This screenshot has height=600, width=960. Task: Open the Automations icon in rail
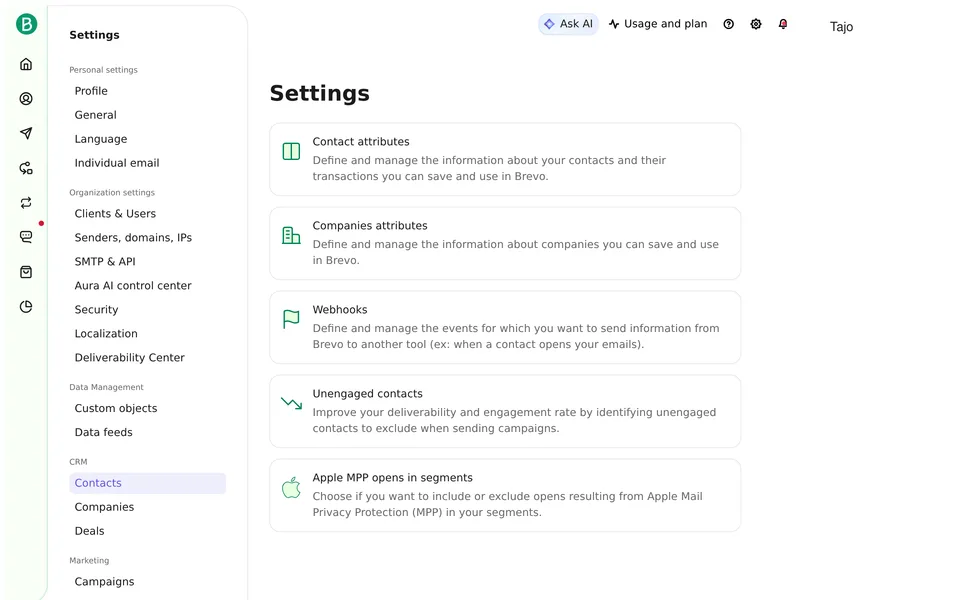[26, 168]
